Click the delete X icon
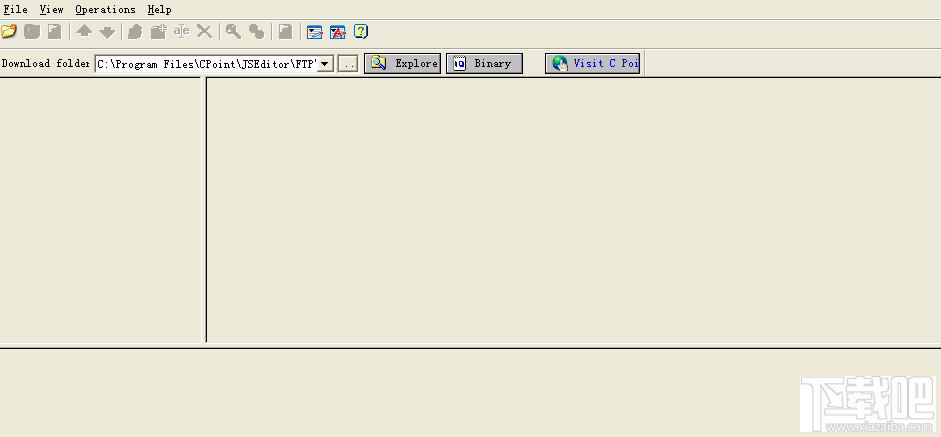The width and height of the screenshot is (941, 437). pos(205,31)
